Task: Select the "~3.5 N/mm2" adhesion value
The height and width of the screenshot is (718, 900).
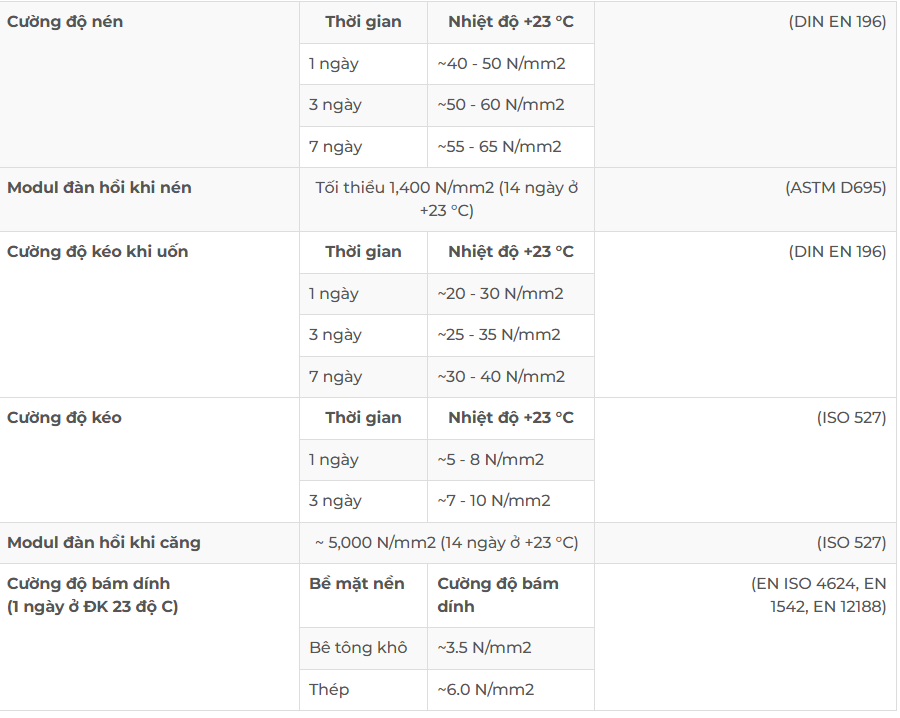Action: coord(485,648)
